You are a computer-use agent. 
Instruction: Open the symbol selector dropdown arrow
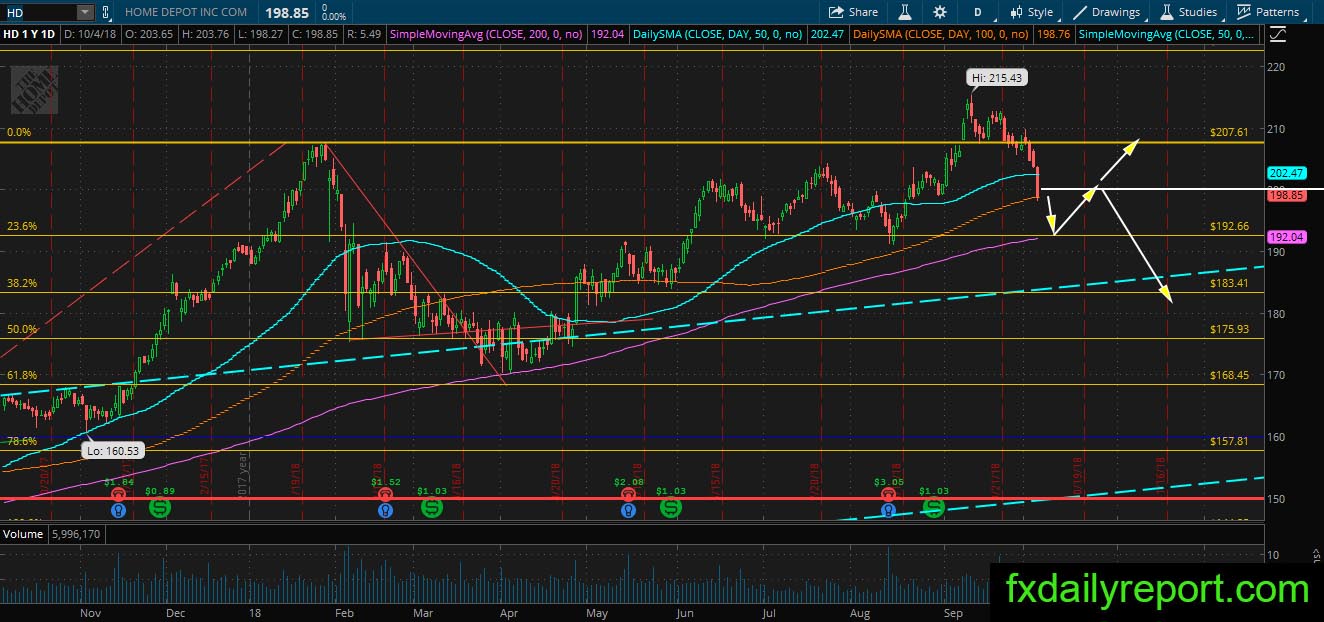(x=85, y=12)
